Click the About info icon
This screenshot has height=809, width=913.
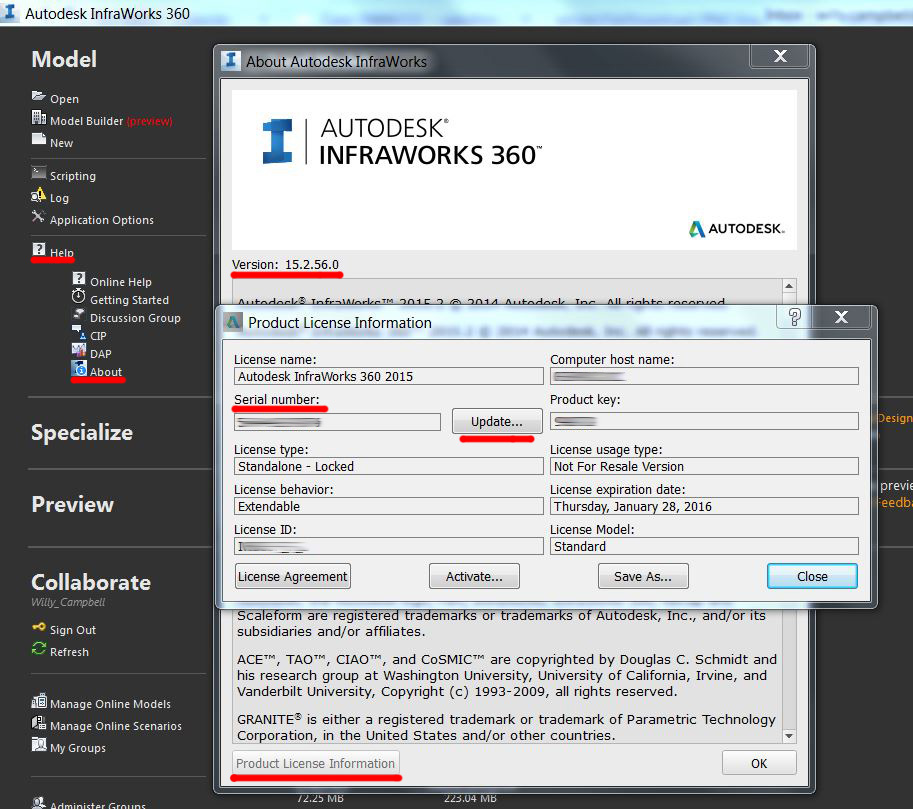coord(79,368)
